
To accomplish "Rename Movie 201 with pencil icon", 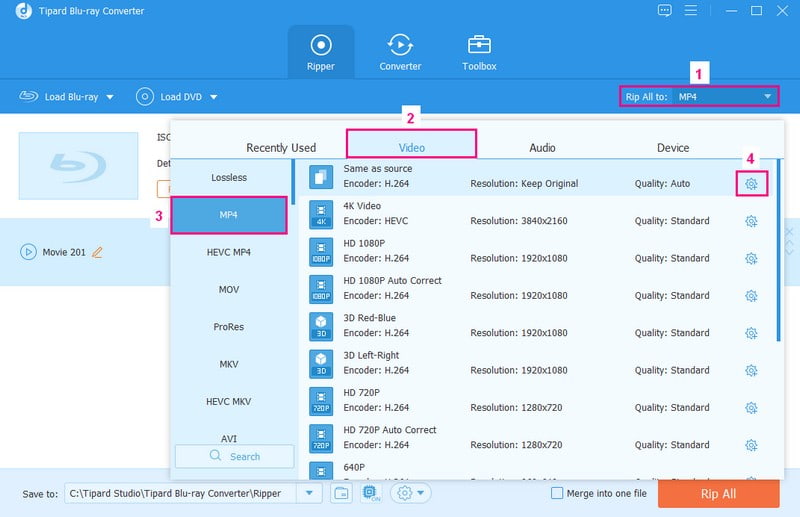I will tap(97, 252).
